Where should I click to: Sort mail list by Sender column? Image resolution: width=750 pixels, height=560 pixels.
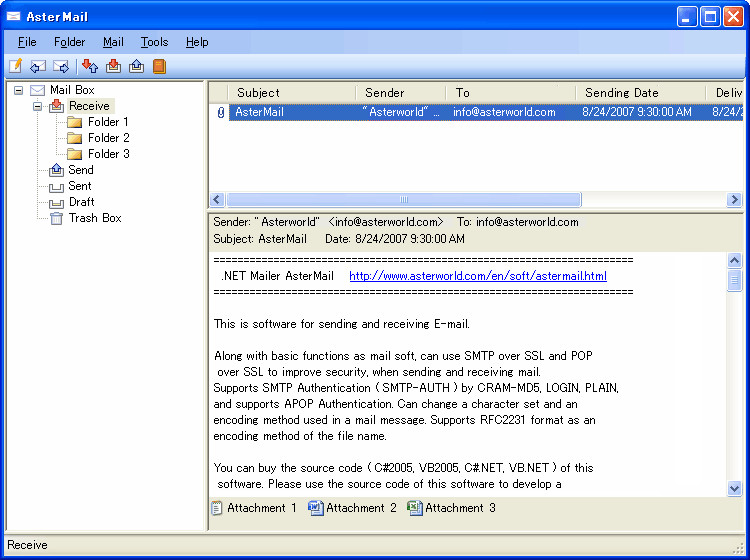tap(401, 93)
